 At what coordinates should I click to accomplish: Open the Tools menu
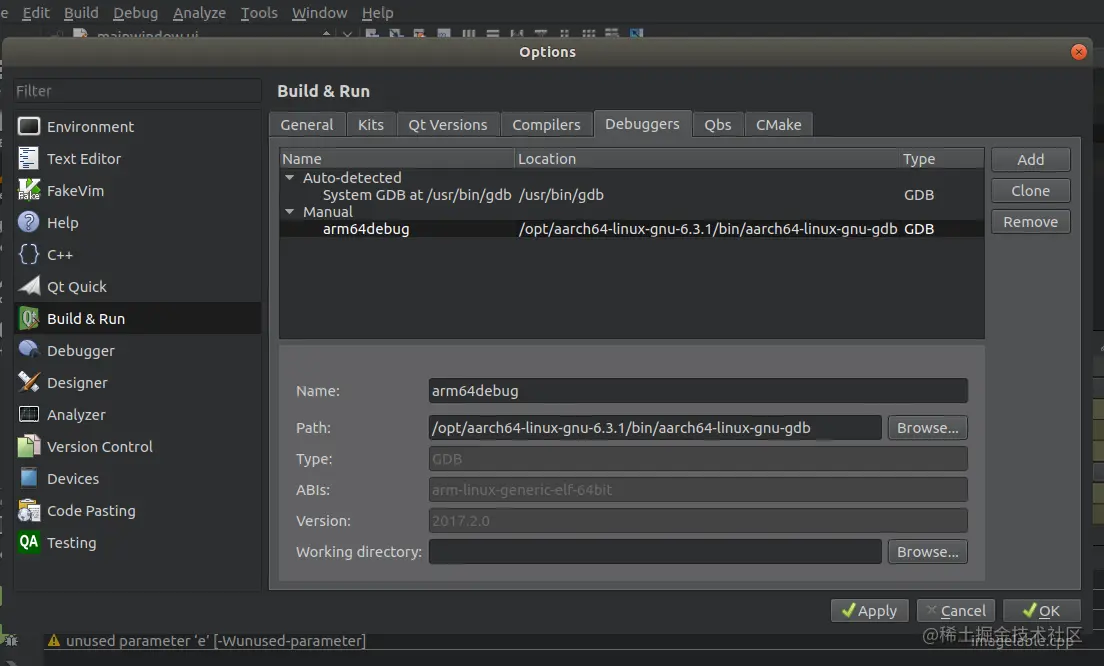pos(259,13)
